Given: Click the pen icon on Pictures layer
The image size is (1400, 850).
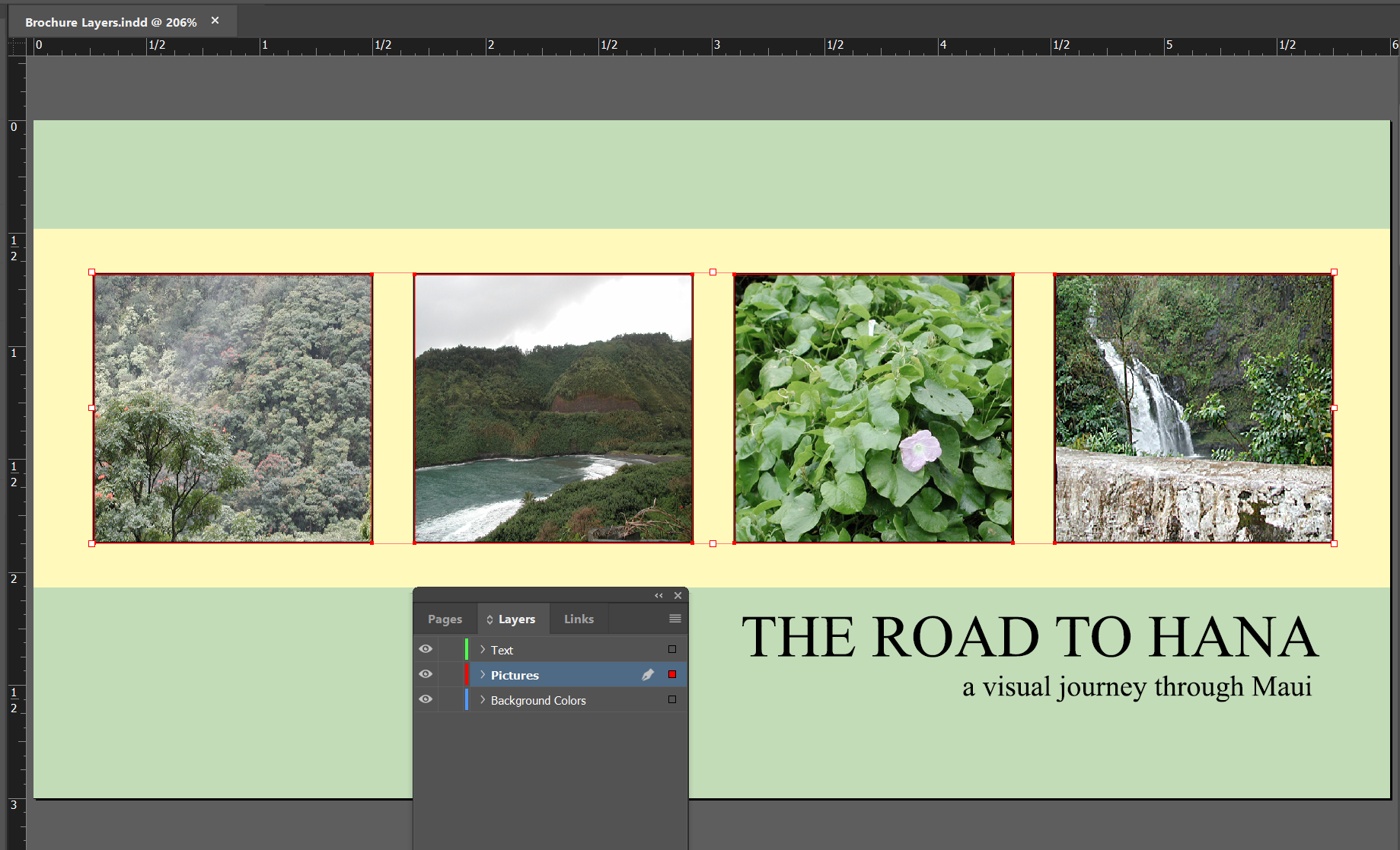Looking at the screenshot, I should point(648,675).
